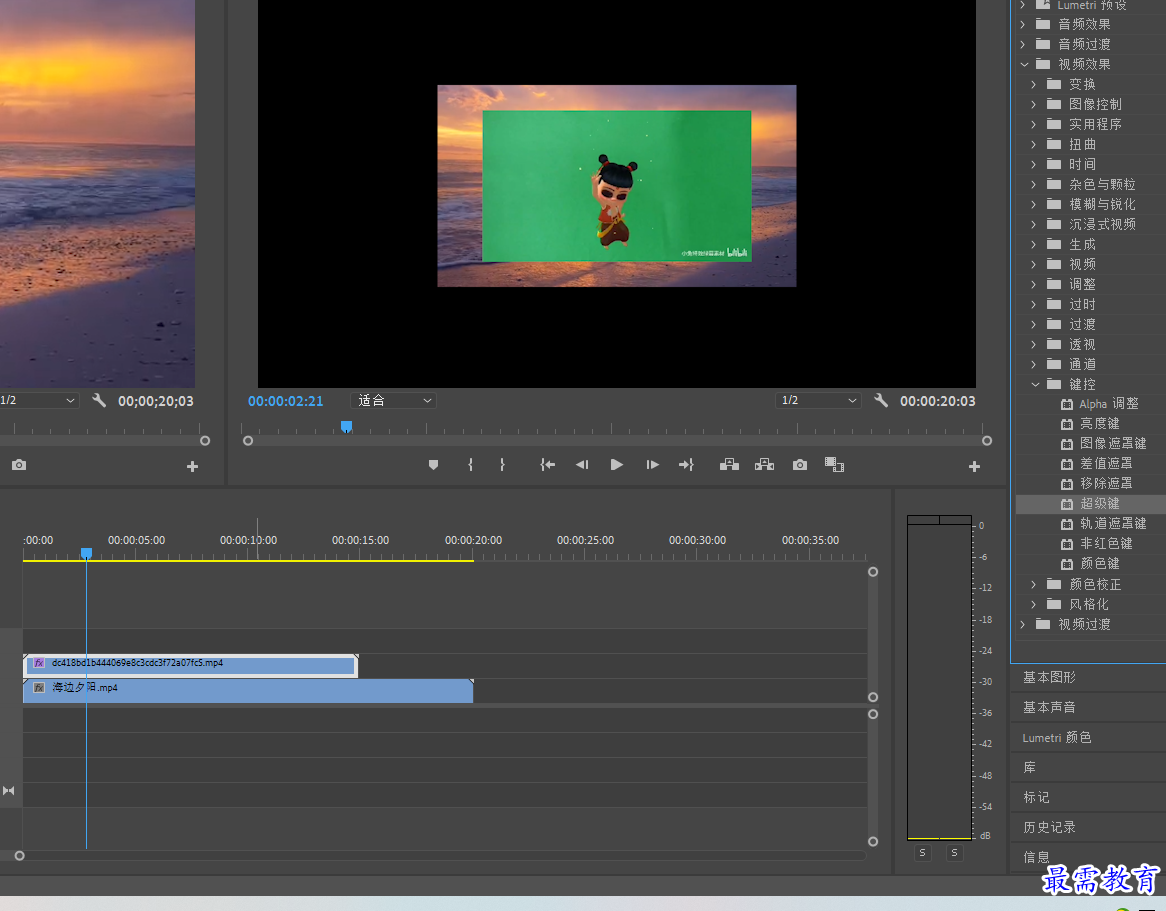Select the 超级键 effect
Screen dimensions: 1166x911
coord(1099,503)
